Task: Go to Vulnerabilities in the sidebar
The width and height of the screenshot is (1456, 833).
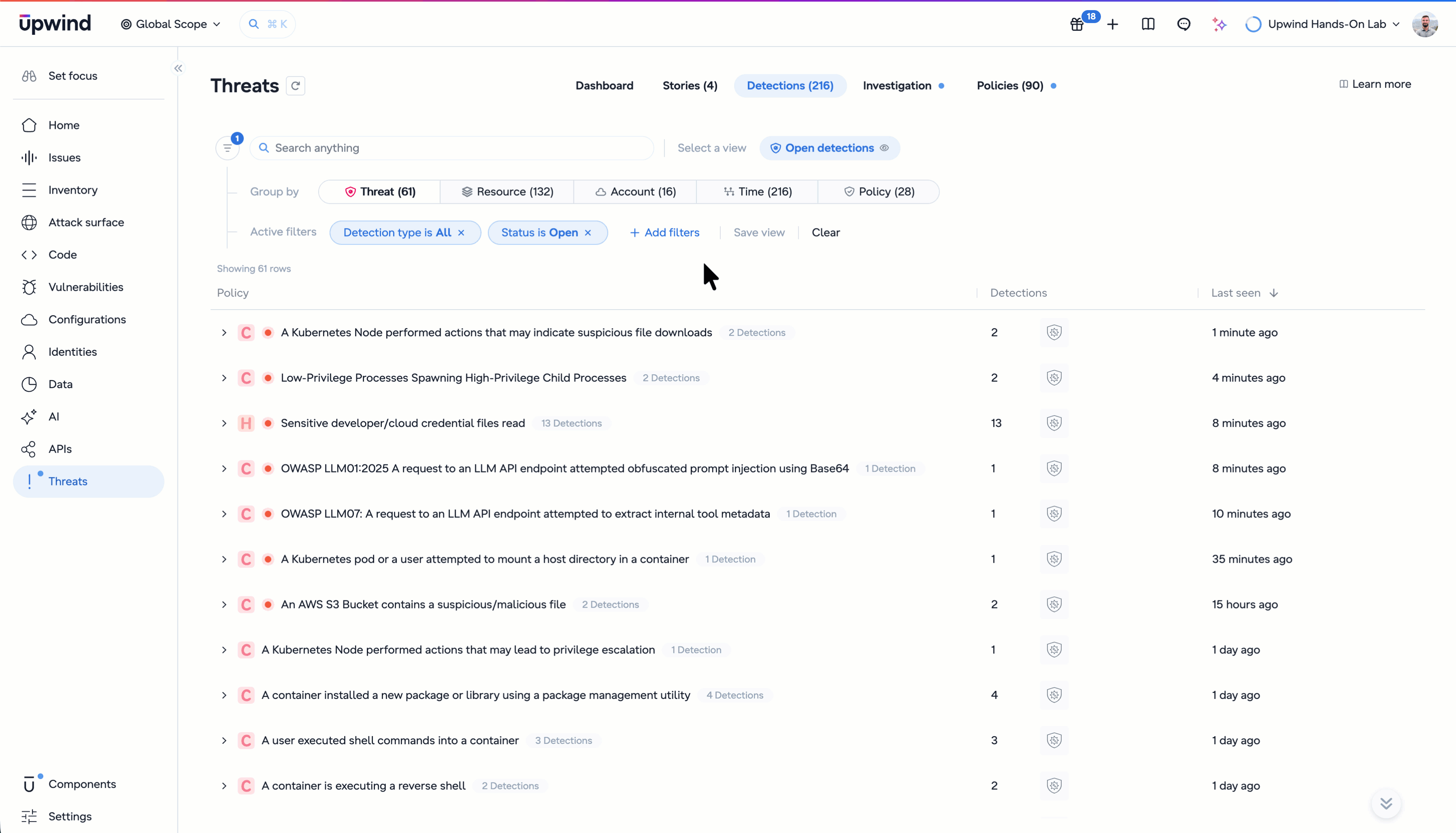Action: [x=89, y=287]
